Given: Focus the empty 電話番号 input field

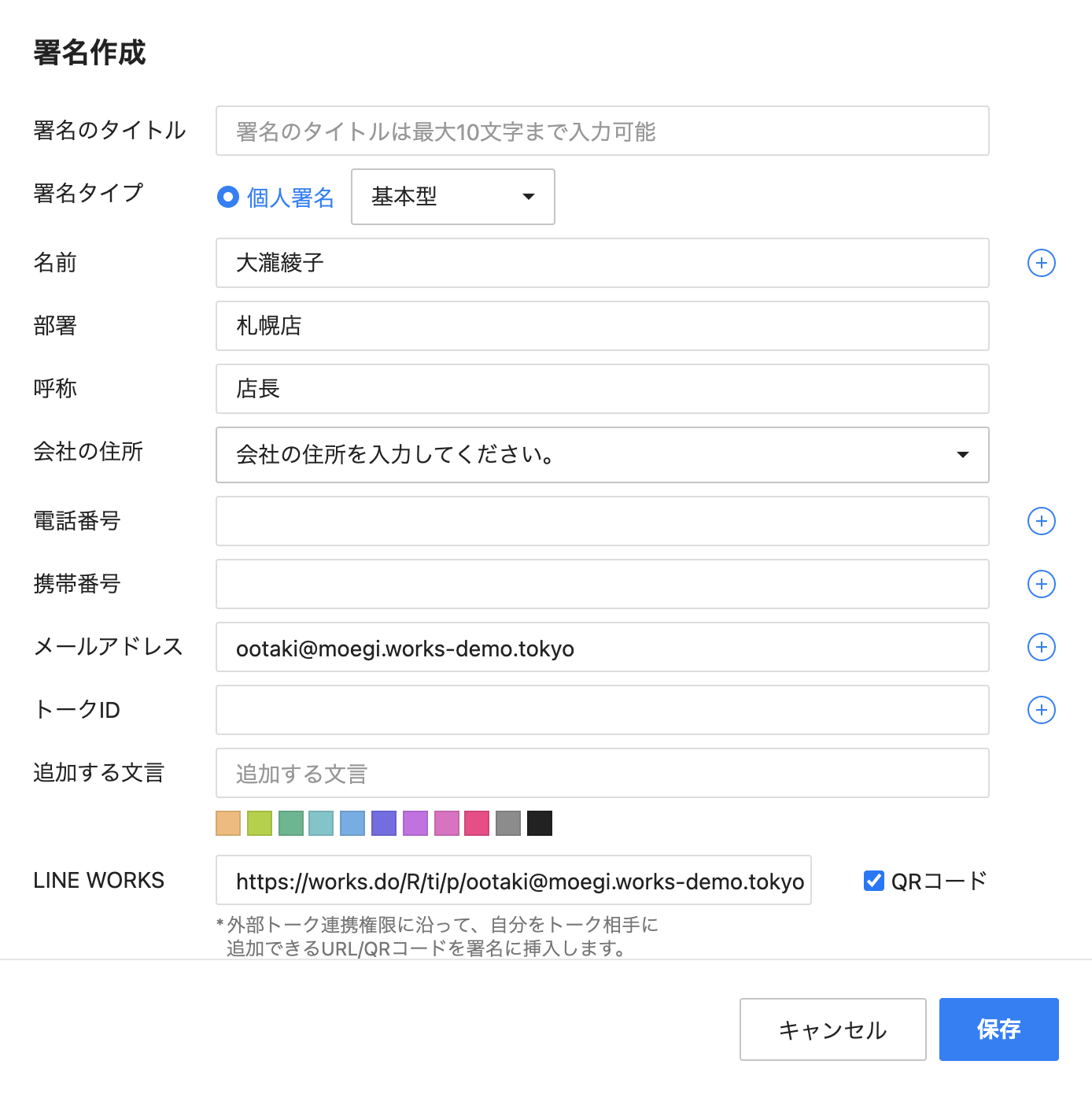Looking at the screenshot, I should point(603,521).
